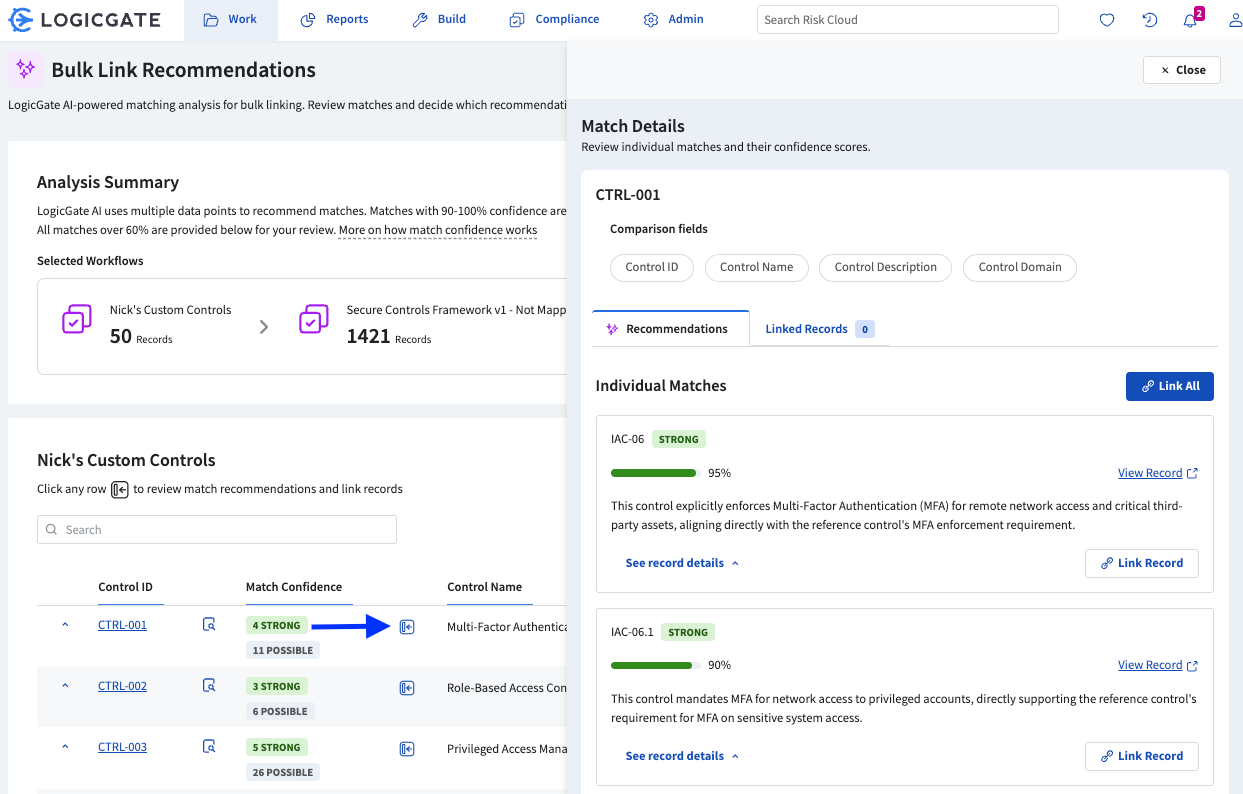1243x794 pixels.
Task: Click the 3 STRONG badge for CTRL-002
Action: pyautogui.click(x=277, y=687)
